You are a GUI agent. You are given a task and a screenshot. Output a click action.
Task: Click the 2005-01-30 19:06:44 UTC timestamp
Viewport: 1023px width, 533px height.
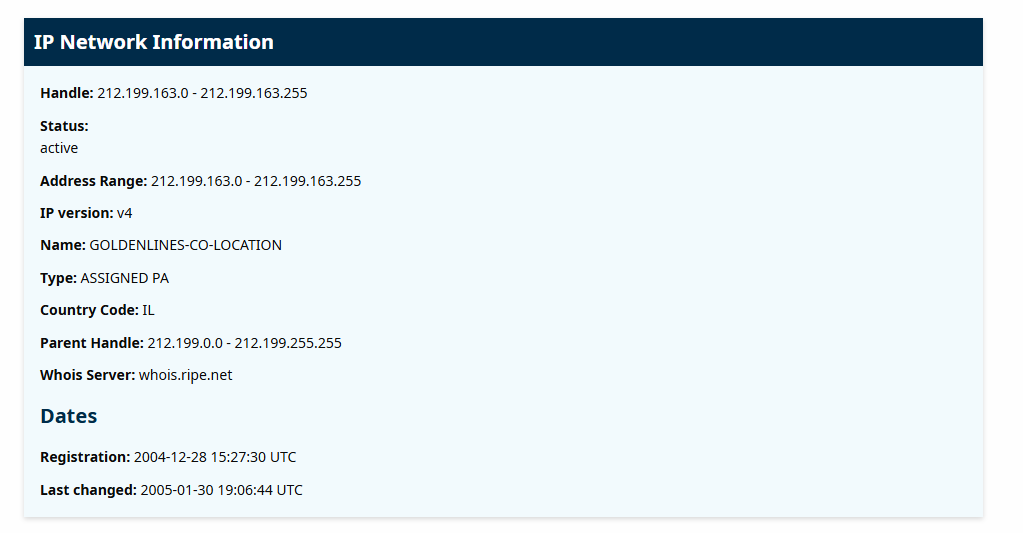click(x=221, y=490)
